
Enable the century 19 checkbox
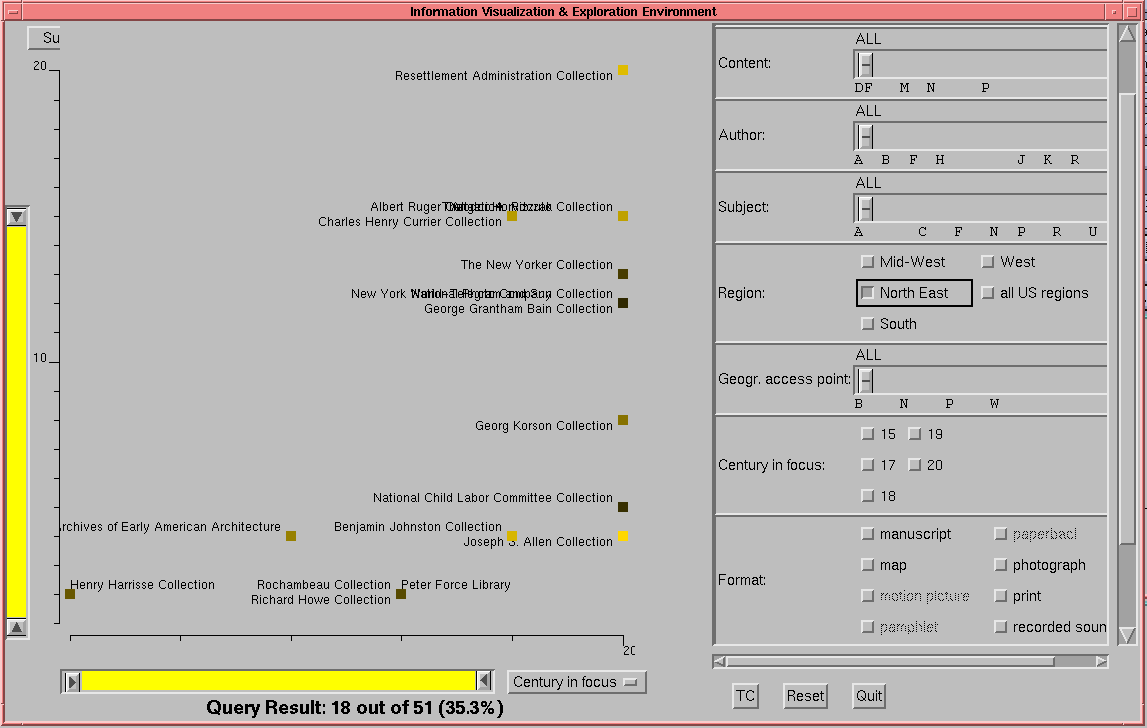pyautogui.click(x=914, y=434)
